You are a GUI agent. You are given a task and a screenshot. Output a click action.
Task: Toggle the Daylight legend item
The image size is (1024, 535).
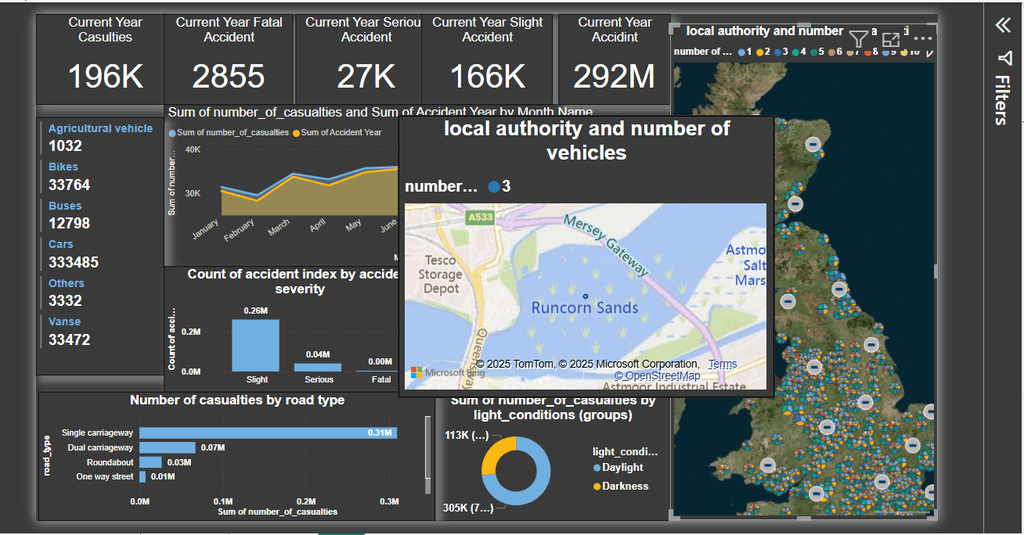(618, 468)
